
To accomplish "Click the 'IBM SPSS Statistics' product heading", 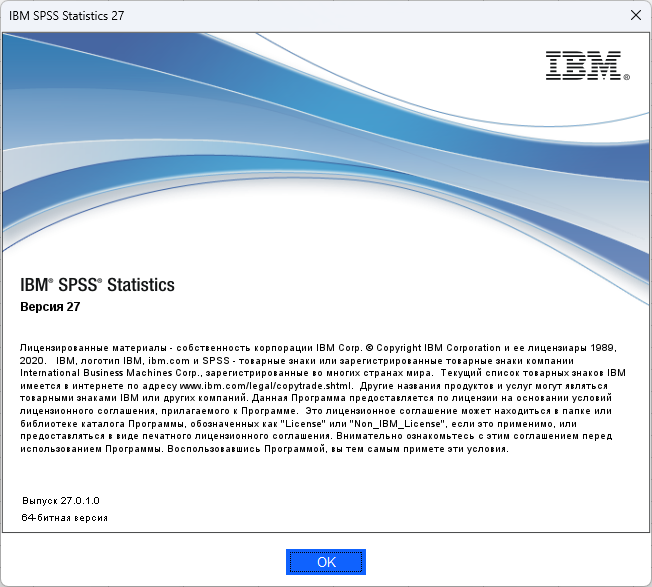I will (x=97, y=285).
